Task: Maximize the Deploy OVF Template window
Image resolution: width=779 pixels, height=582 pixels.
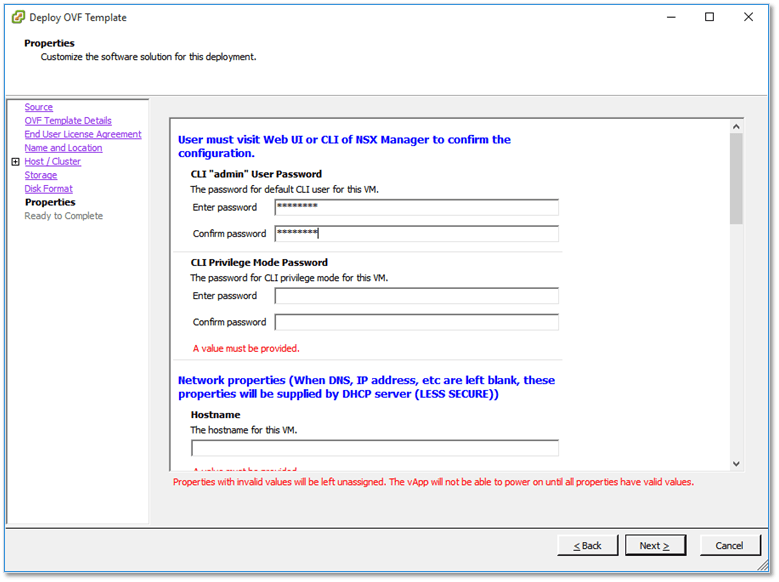Action: pos(709,17)
